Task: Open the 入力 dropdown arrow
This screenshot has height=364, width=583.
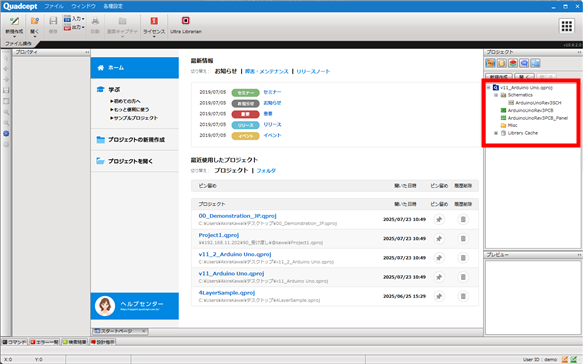Action: 83,19
